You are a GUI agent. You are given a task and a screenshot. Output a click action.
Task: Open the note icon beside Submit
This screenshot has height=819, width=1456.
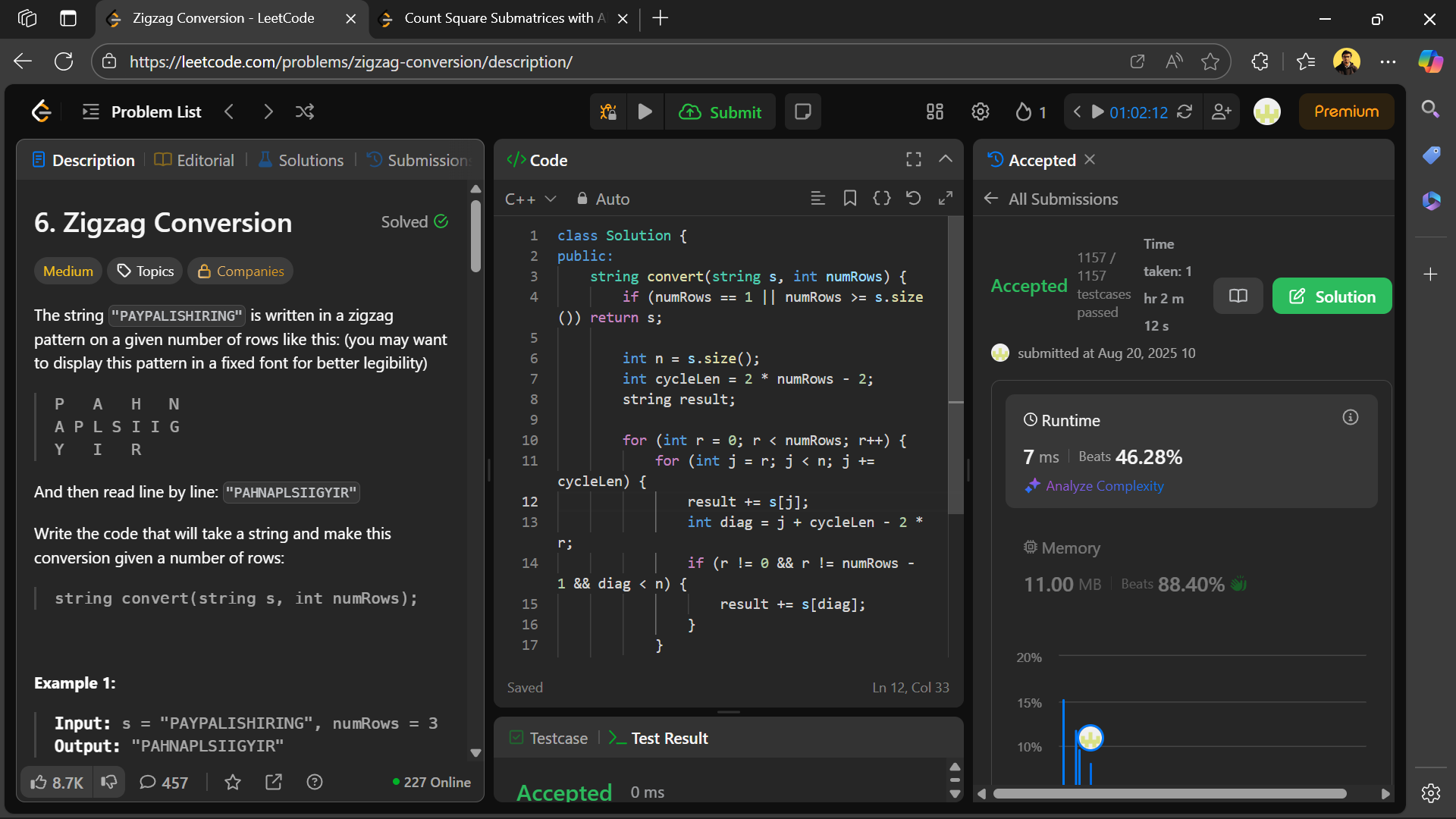[802, 112]
